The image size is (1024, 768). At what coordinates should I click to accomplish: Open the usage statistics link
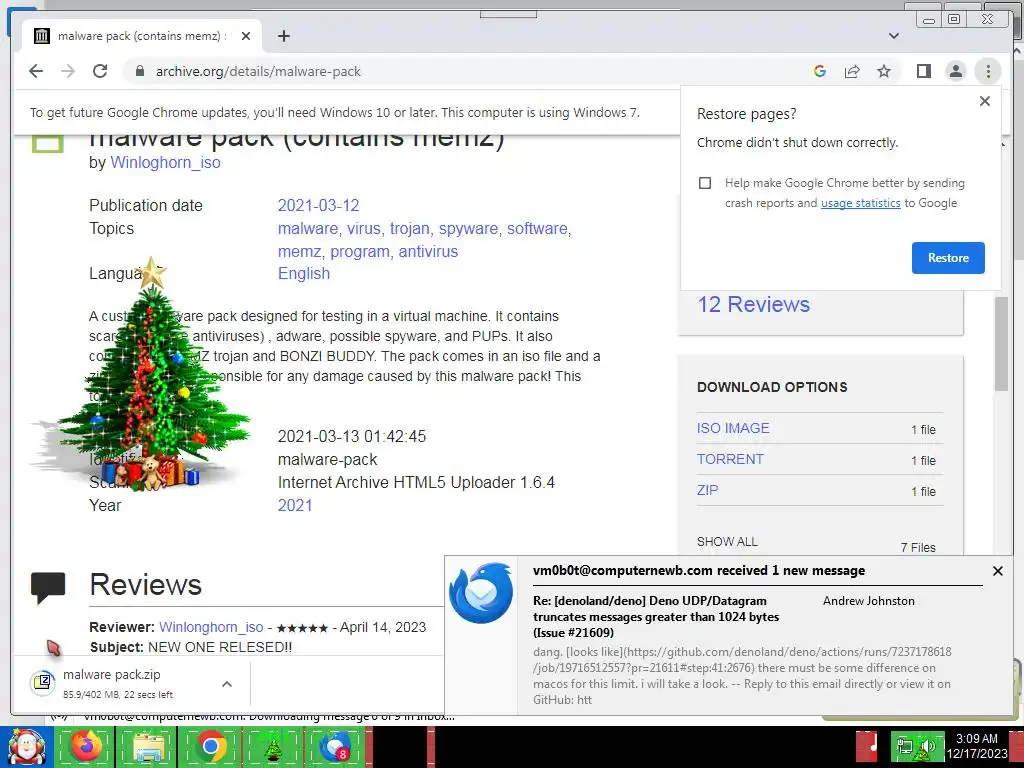(x=860, y=203)
